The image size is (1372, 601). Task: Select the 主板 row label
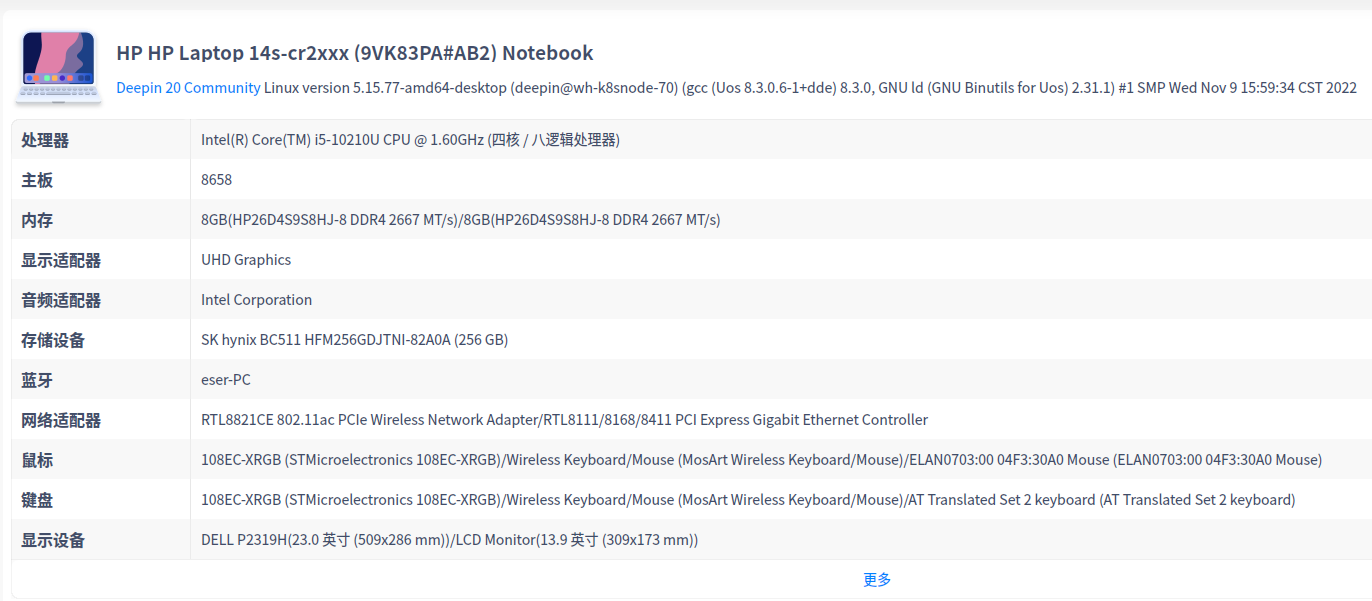coord(38,180)
